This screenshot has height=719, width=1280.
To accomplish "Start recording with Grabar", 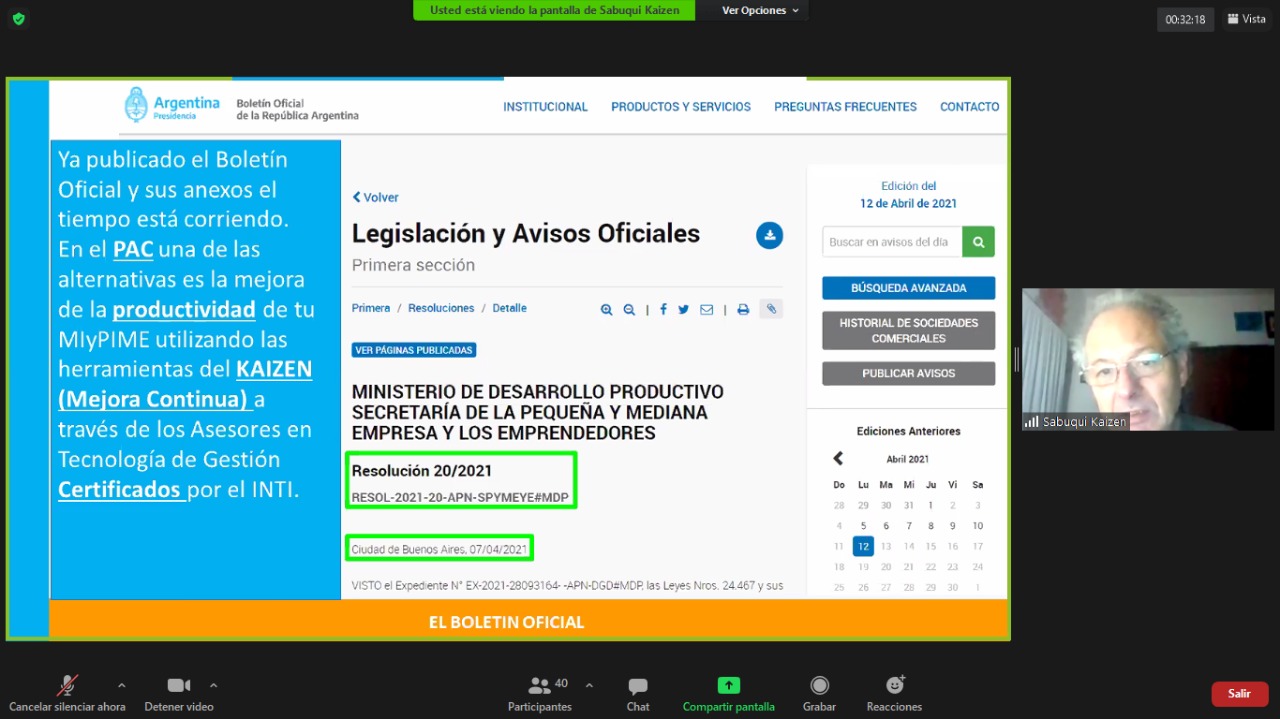I will [819, 694].
